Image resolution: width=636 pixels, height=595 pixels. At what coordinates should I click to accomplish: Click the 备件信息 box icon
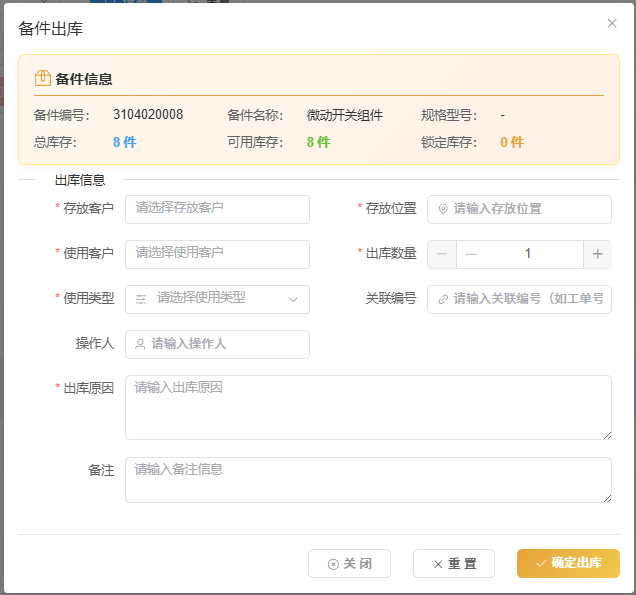click(x=43, y=78)
